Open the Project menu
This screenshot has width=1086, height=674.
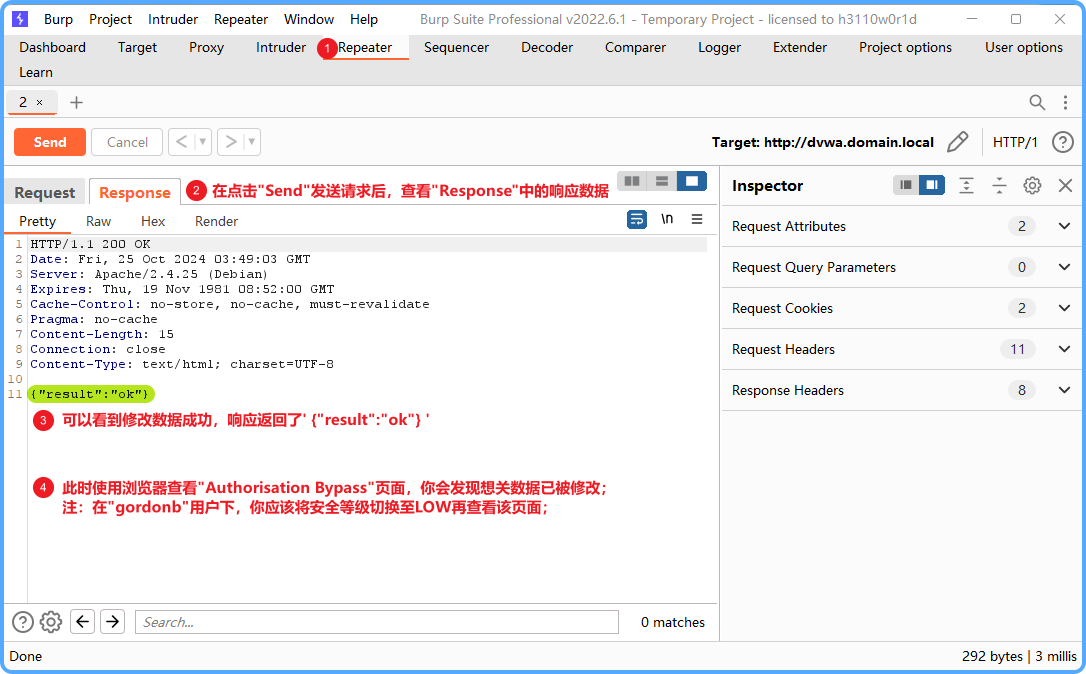click(x=110, y=19)
